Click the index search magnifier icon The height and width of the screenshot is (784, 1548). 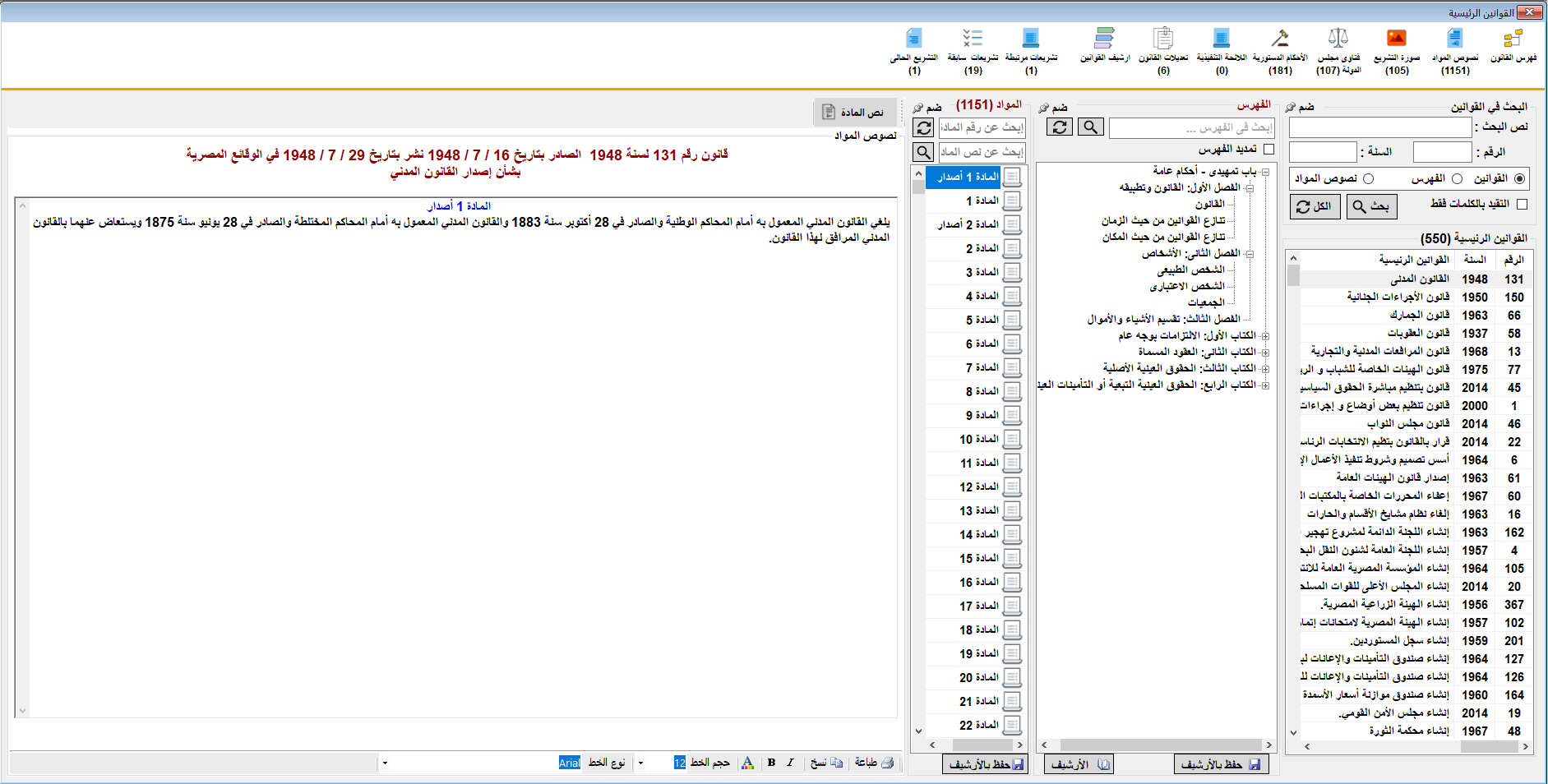click(1090, 127)
